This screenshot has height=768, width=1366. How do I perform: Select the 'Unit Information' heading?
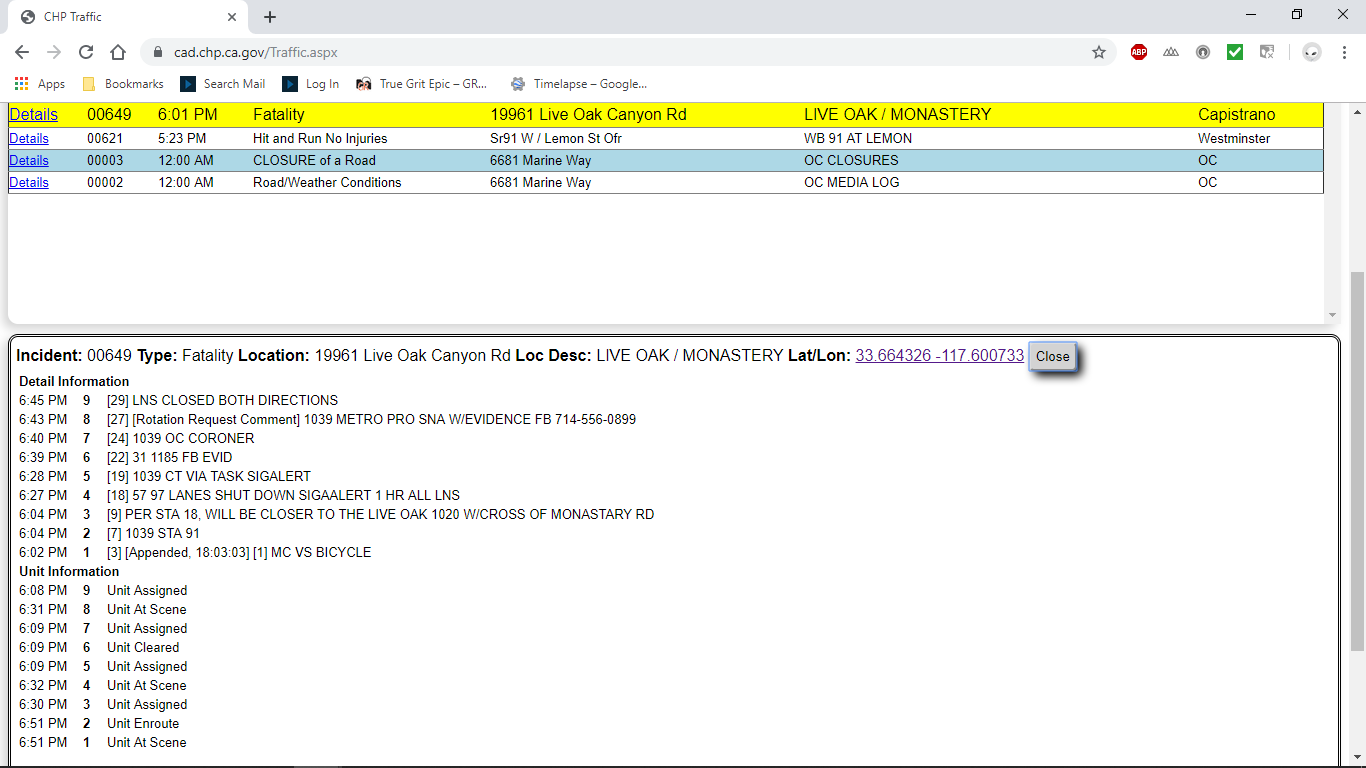tap(69, 571)
